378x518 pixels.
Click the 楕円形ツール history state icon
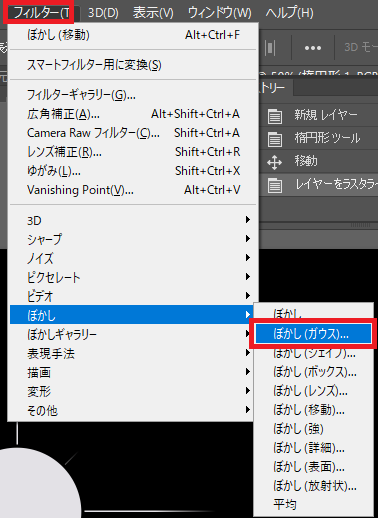(275, 139)
